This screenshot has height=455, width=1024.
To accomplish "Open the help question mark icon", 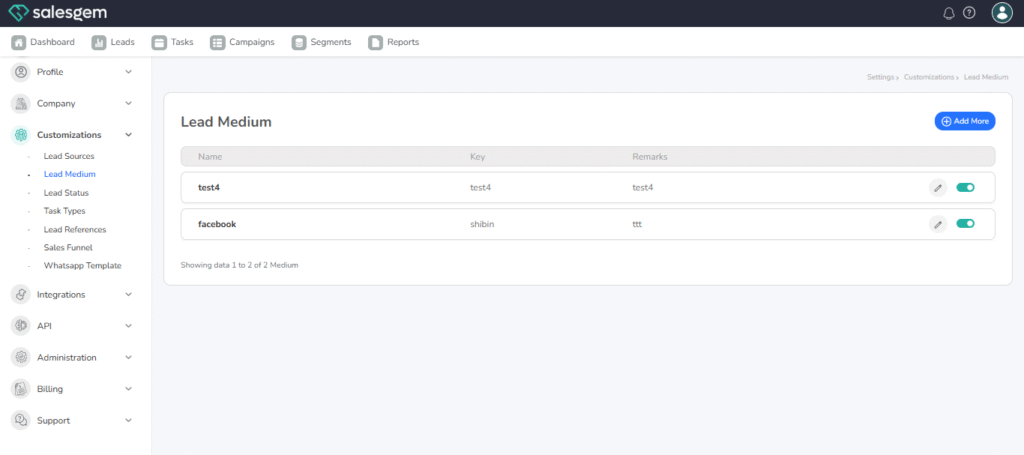I will pos(969,13).
